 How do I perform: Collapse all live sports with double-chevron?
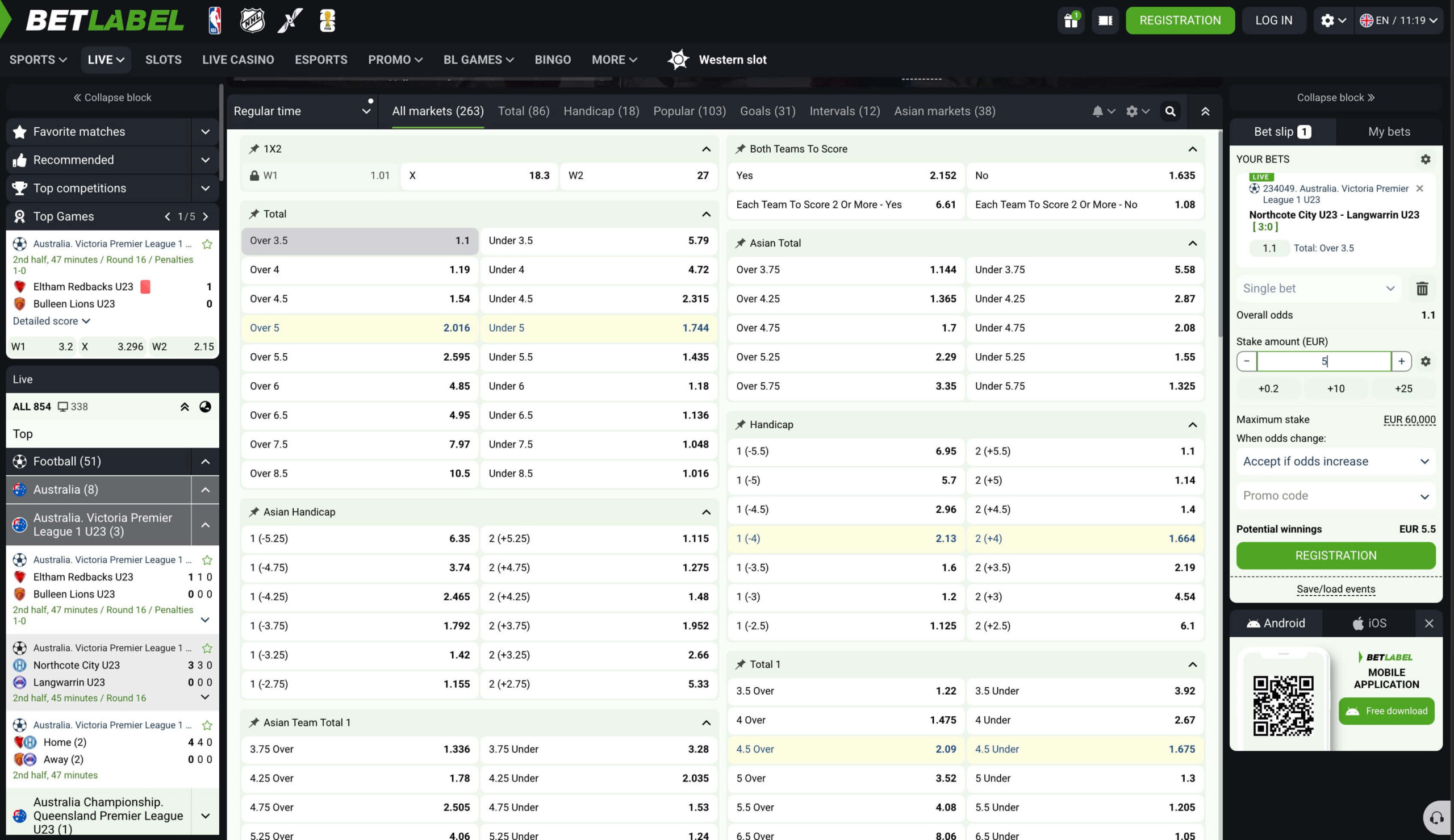(185, 407)
